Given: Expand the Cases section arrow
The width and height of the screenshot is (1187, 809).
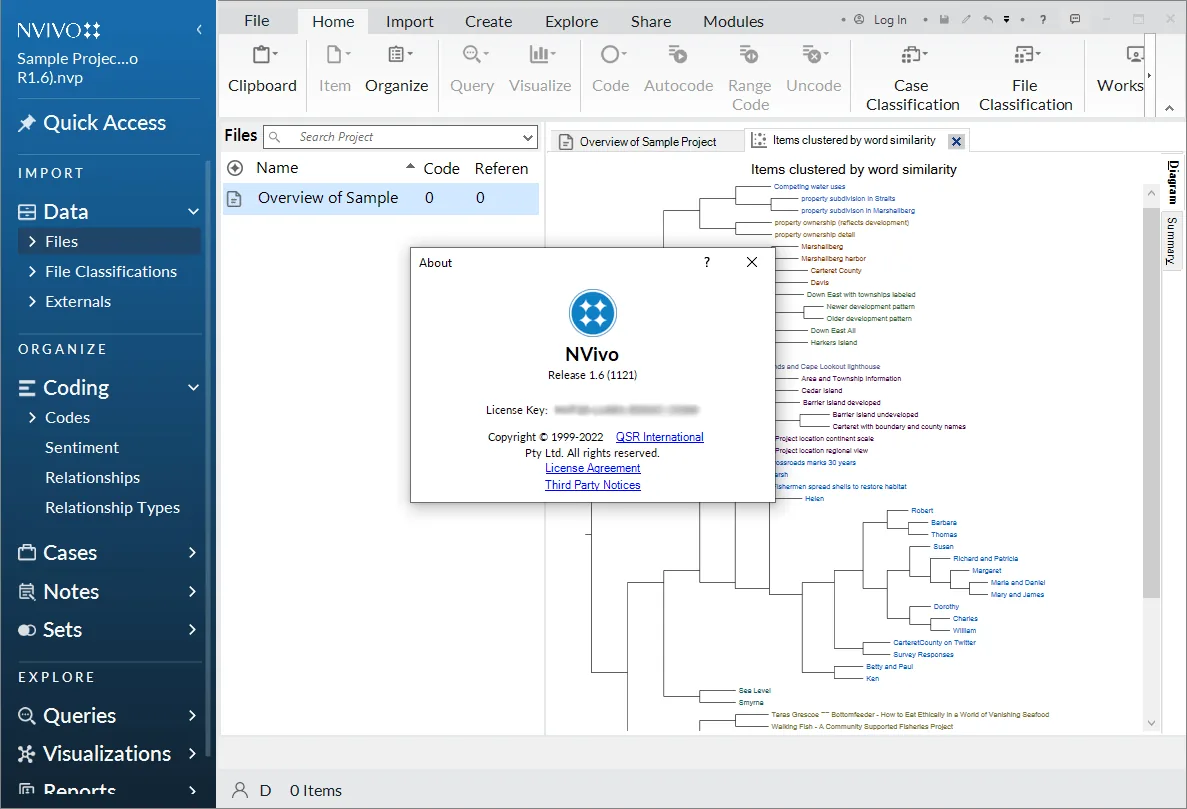Looking at the screenshot, I should pos(192,552).
